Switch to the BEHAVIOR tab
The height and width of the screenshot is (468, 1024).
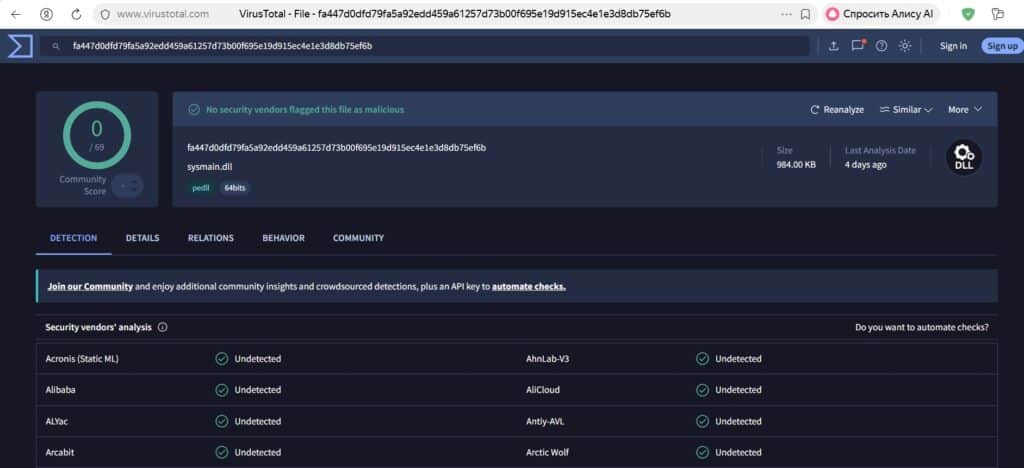click(x=283, y=238)
